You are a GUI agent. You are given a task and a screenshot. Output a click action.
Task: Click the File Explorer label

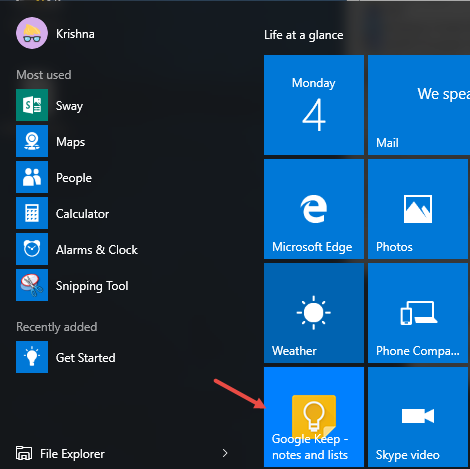72,454
